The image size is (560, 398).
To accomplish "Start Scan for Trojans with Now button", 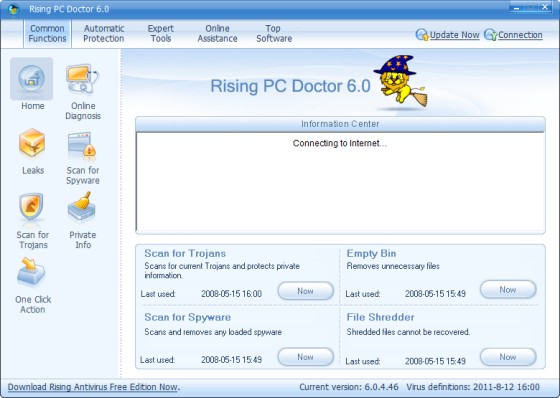I will (x=305, y=291).
